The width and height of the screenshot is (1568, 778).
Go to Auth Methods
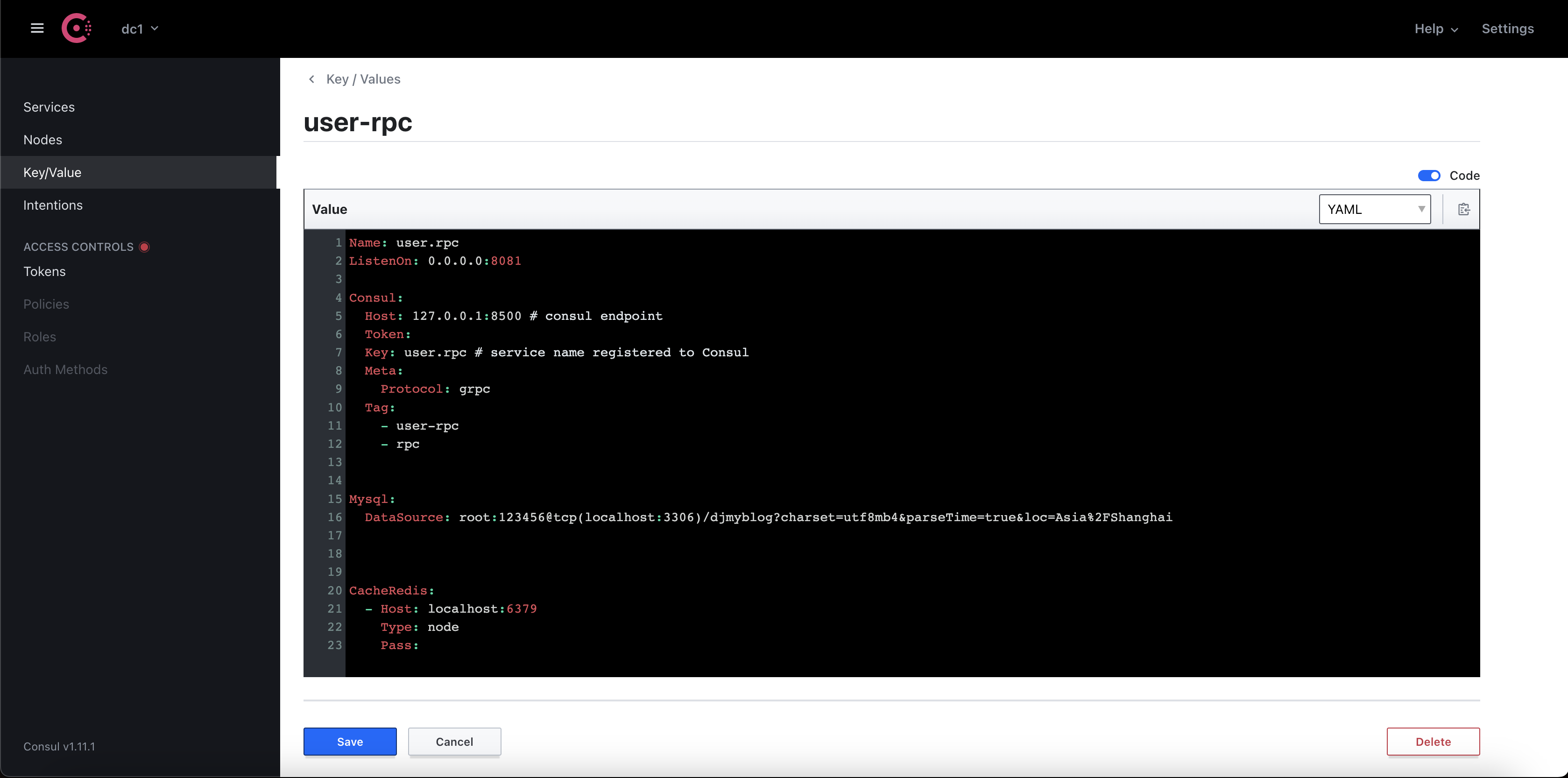[65, 369]
